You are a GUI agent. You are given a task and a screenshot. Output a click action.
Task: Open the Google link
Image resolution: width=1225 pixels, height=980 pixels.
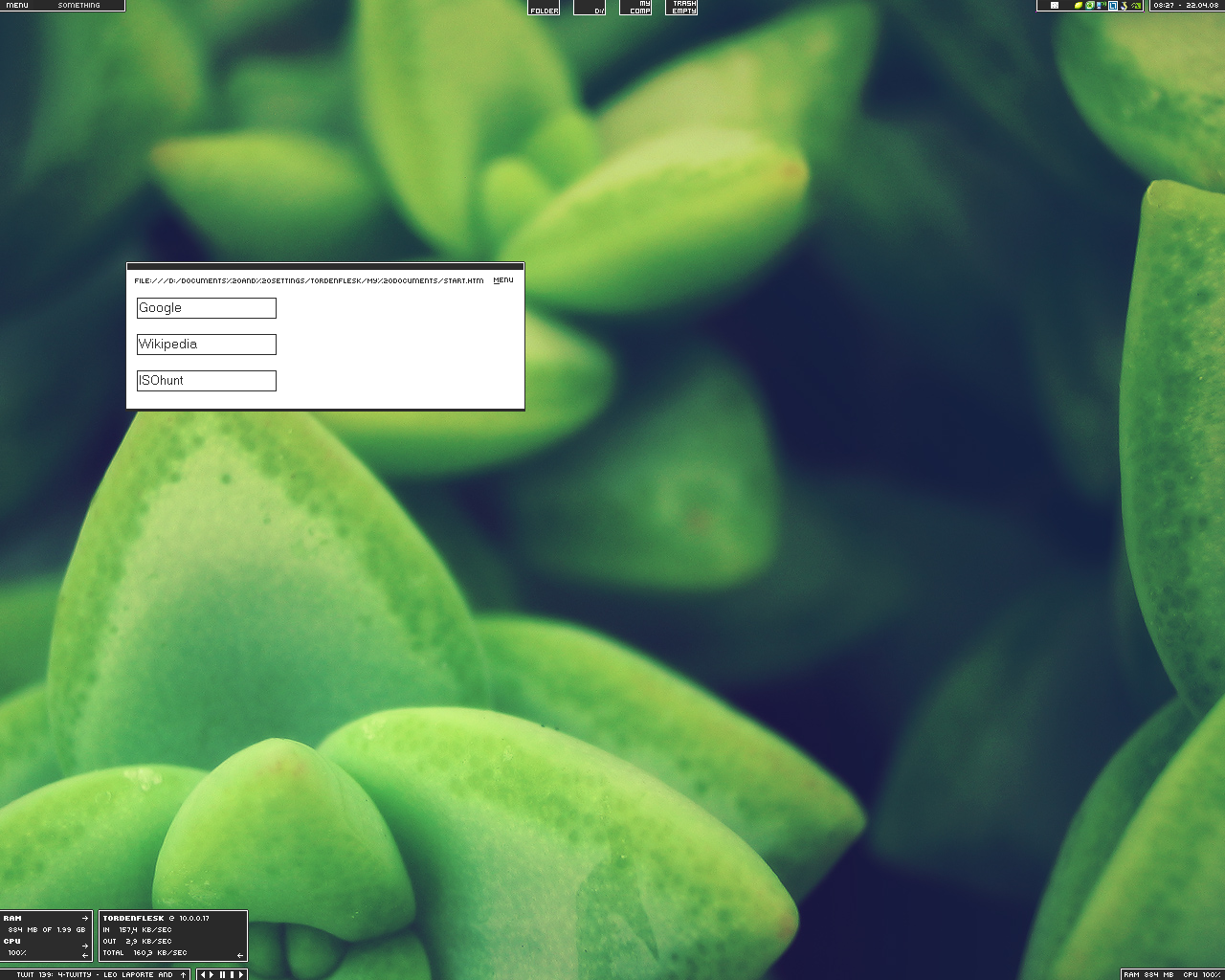[207, 308]
